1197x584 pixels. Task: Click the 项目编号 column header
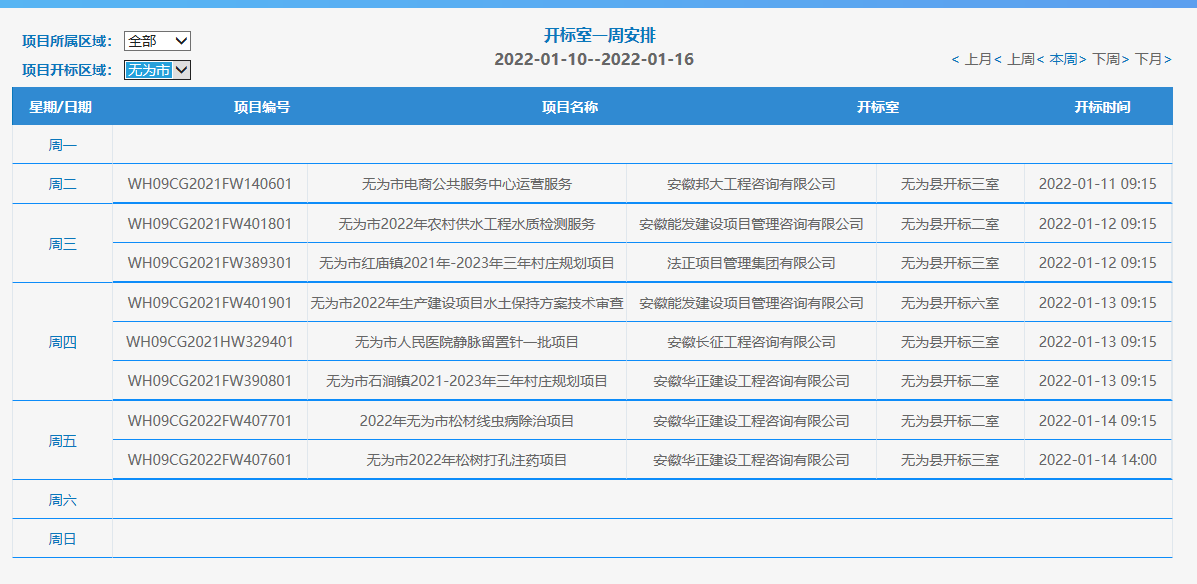click(262, 107)
